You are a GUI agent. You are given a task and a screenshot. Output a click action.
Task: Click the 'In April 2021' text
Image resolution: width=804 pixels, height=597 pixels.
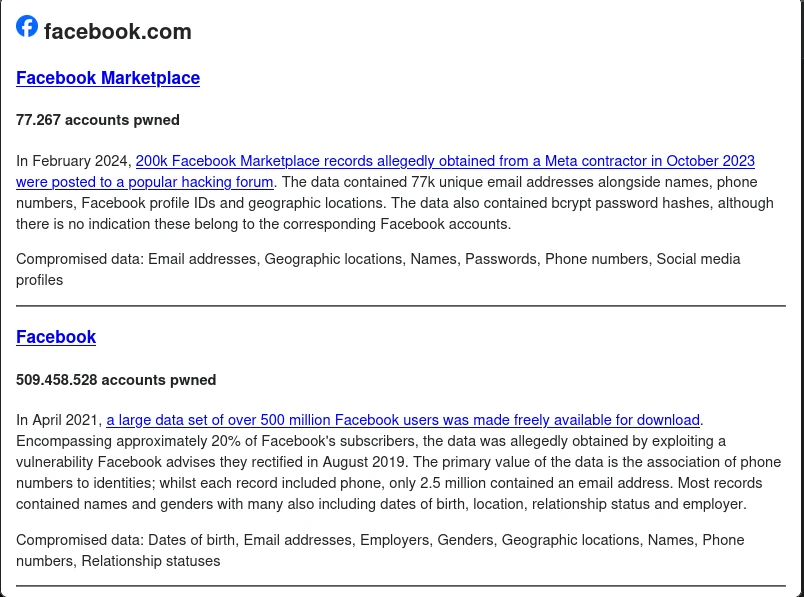click(x=58, y=420)
